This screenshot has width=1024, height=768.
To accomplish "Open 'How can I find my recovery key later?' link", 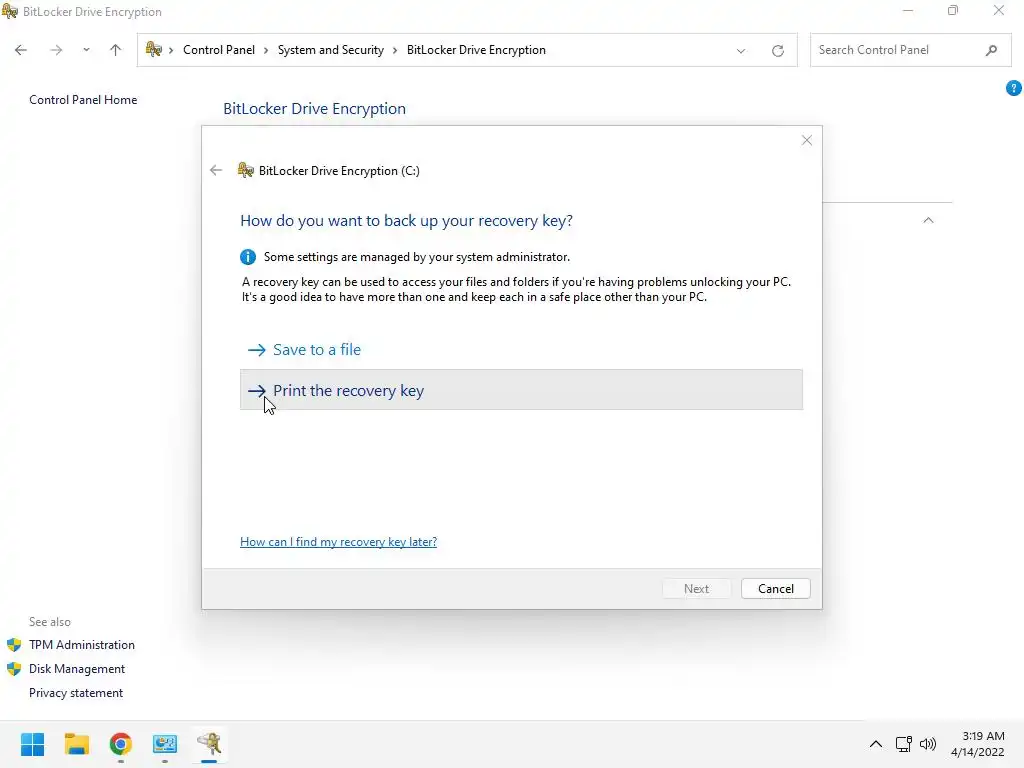I will click(338, 541).
